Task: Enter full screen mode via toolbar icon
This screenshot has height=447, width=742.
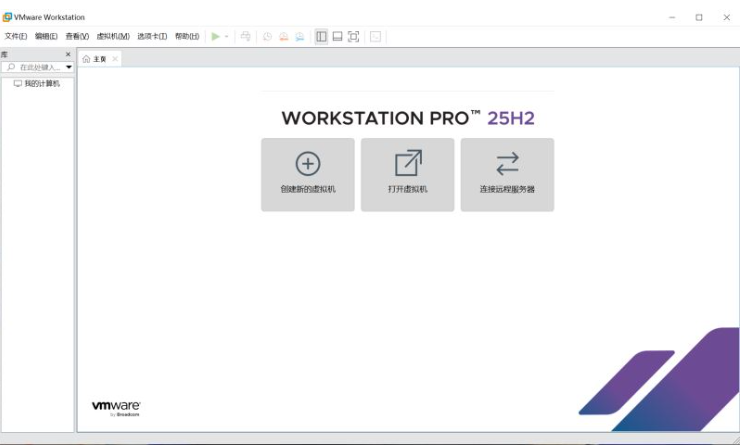Action: [x=353, y=36]
